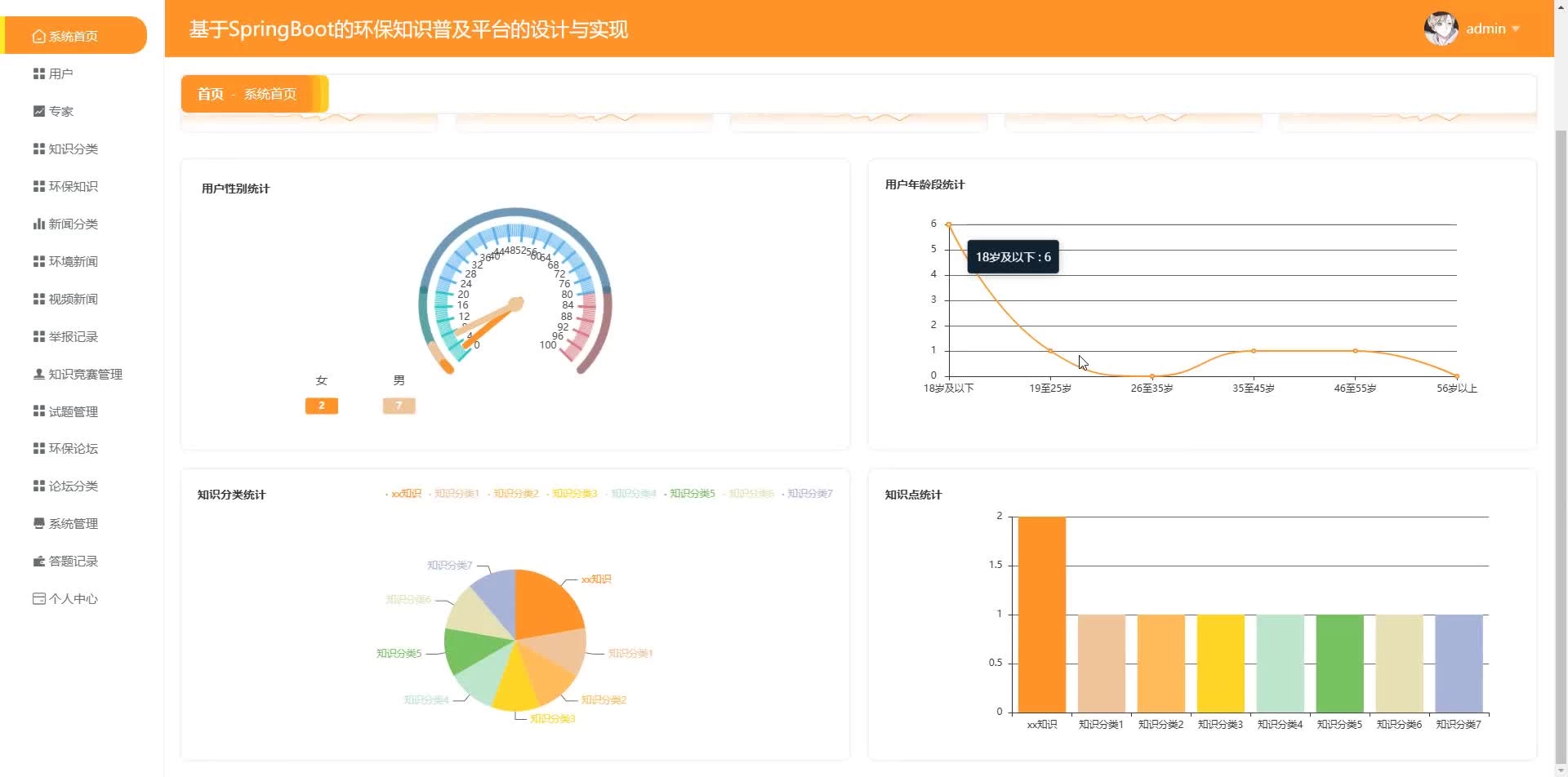Click the xx知识 orange bar in 知识点统计
This screenshot has height=777, width=1568.
(x=1041, y=615)
